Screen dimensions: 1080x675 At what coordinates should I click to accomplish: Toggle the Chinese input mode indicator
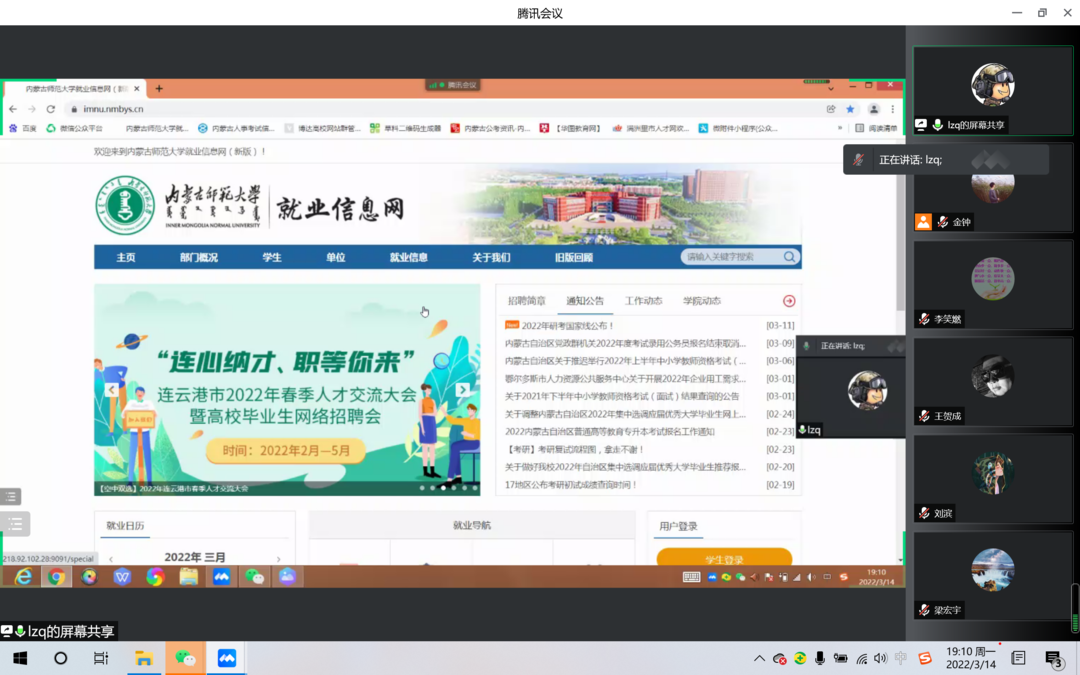coord(901,658)
